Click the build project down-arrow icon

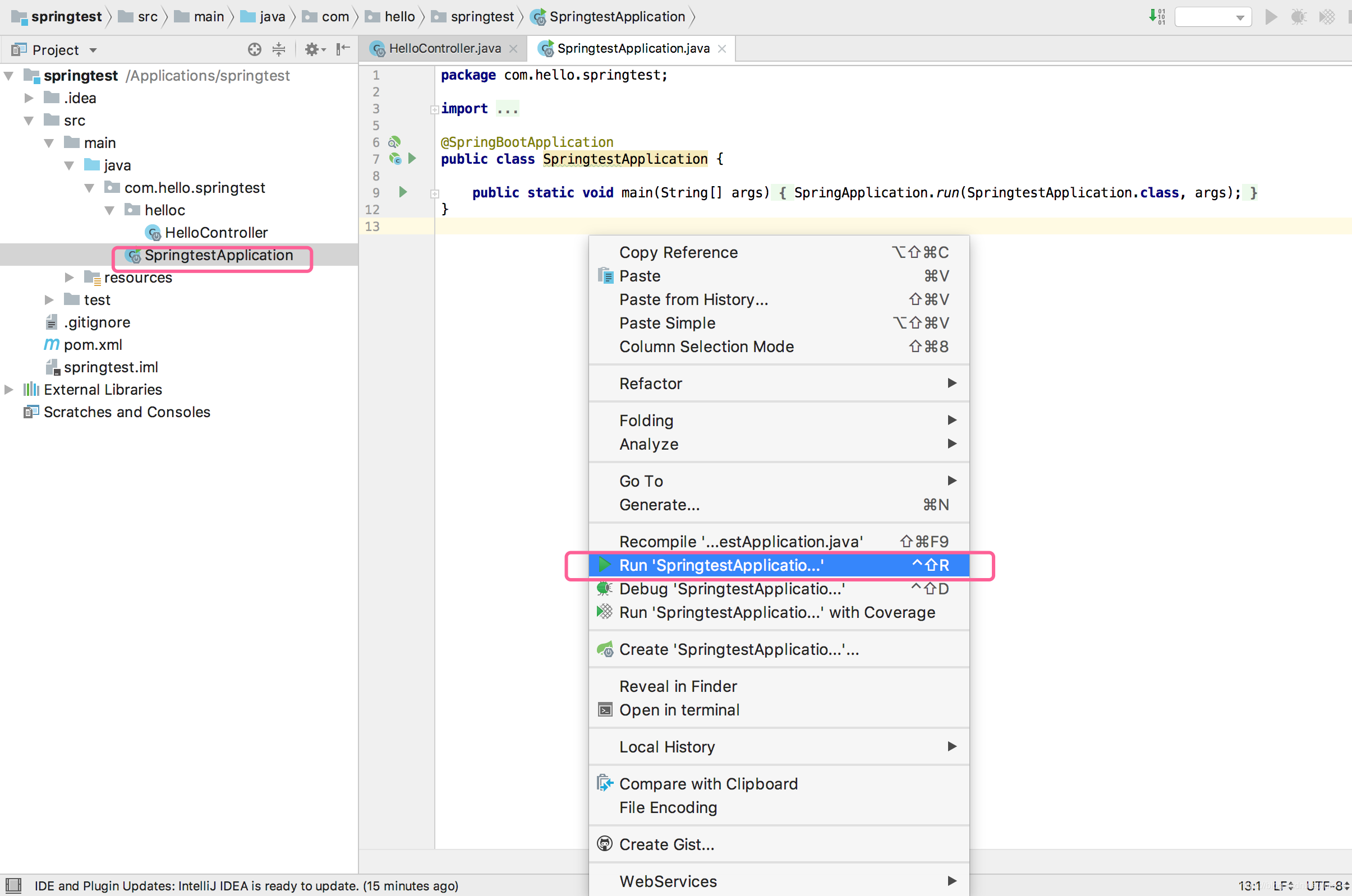tap(1156, 17)
